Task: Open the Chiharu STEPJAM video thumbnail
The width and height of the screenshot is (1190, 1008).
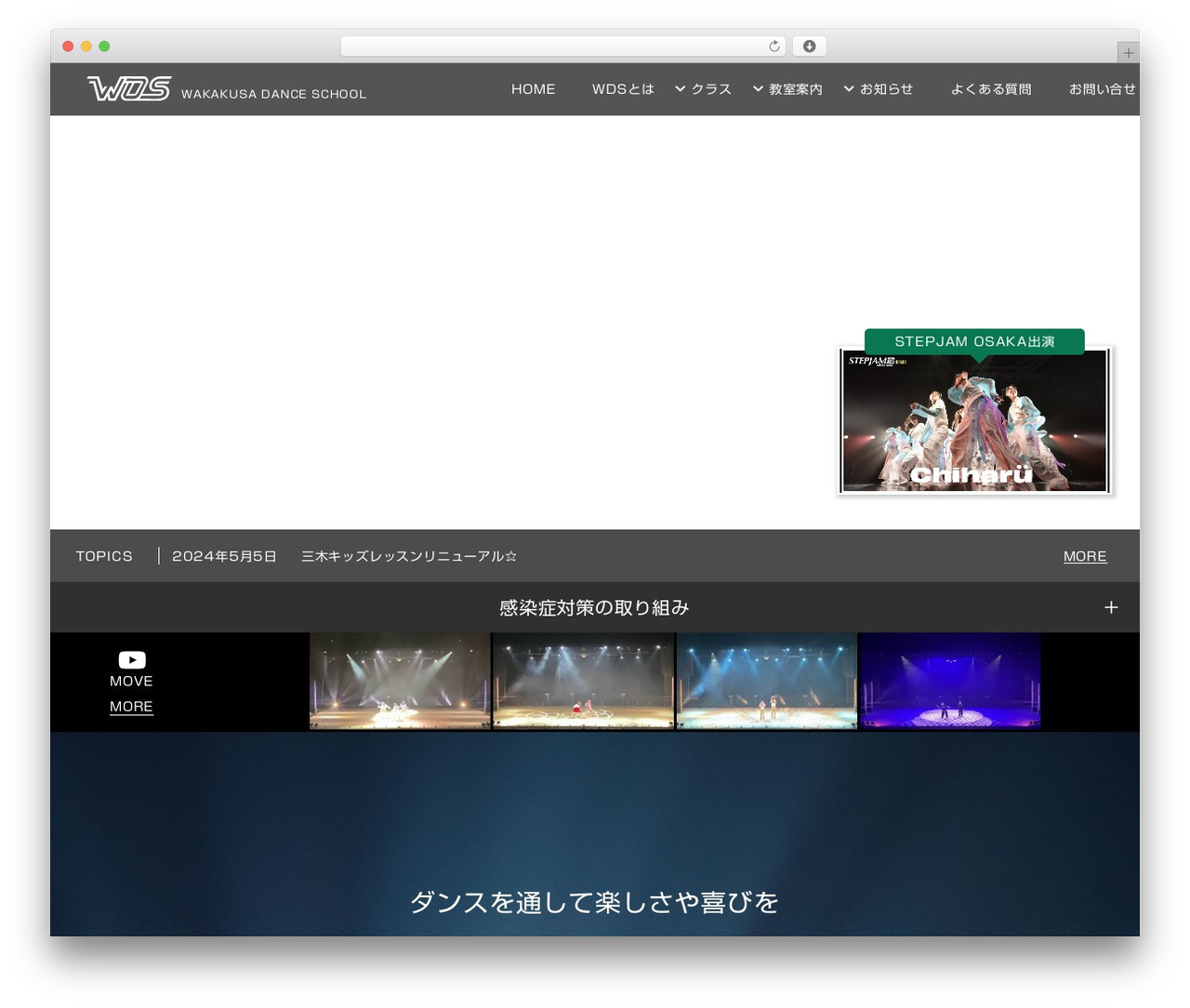Action: [974, 420]
